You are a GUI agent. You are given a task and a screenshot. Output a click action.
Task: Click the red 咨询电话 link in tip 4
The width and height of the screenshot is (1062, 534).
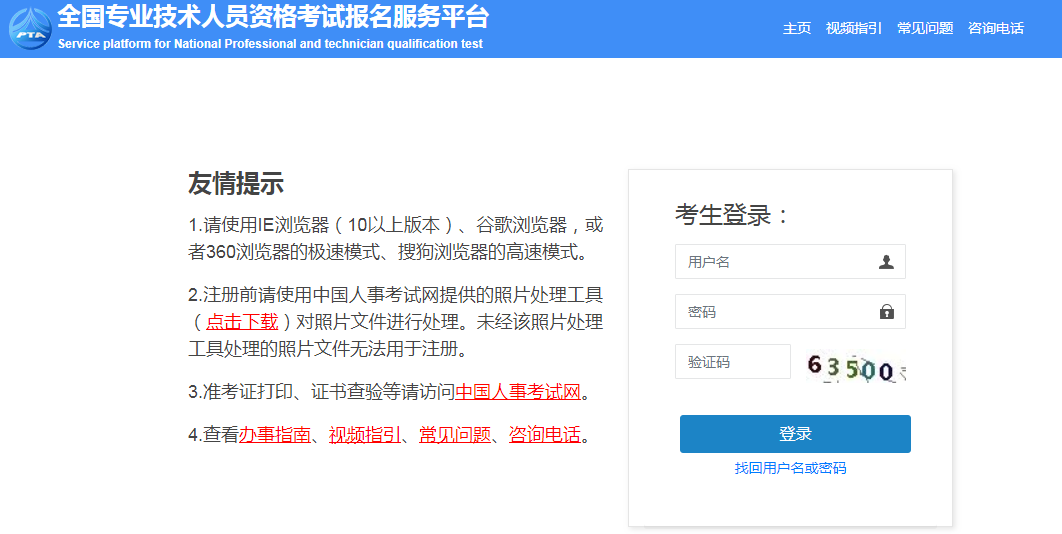[544, 435]
